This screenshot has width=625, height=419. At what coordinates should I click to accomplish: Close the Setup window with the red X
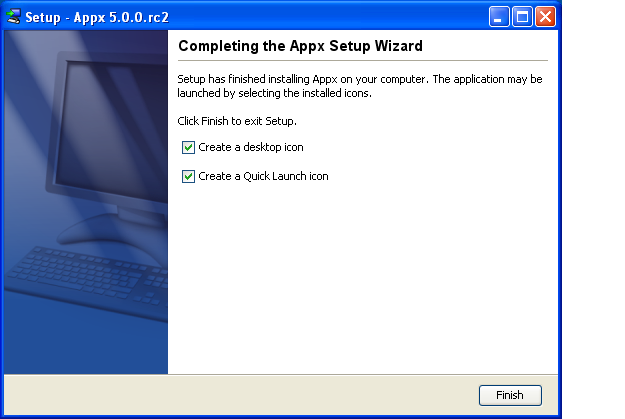[545, 17]
